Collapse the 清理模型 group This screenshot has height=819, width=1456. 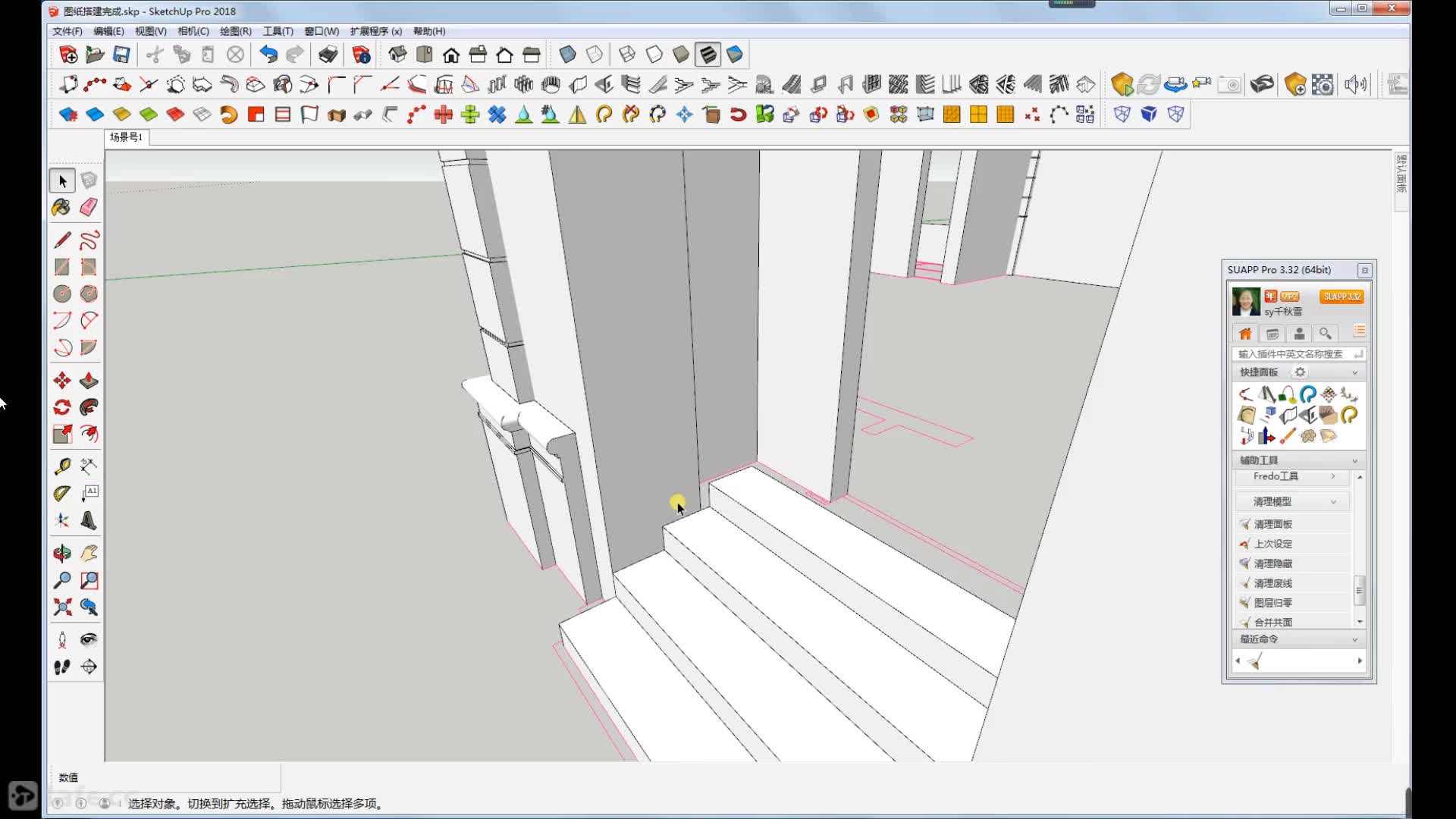1294,501
